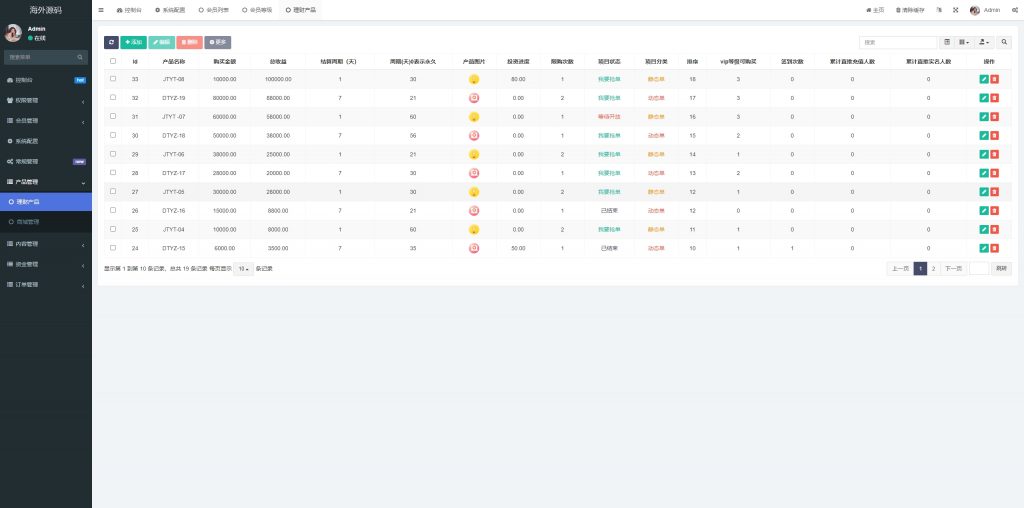Check the row checkbox for id 31

point(113,116)
